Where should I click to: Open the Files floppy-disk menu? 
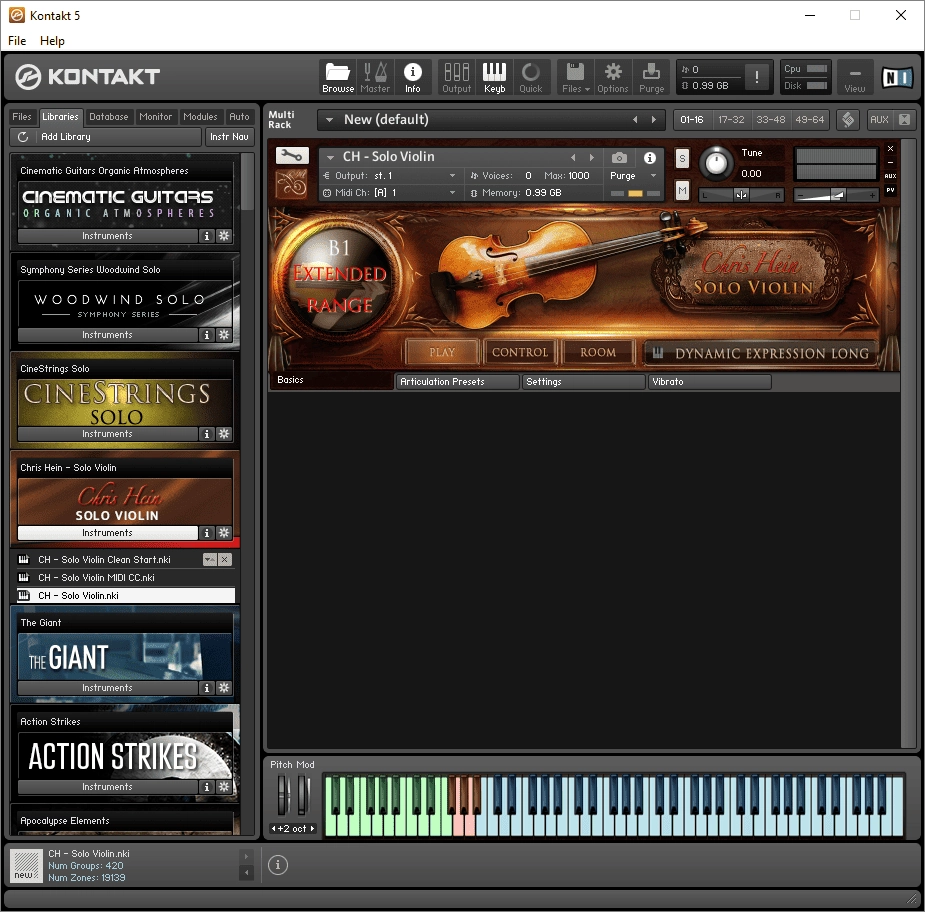coord(575,77)
